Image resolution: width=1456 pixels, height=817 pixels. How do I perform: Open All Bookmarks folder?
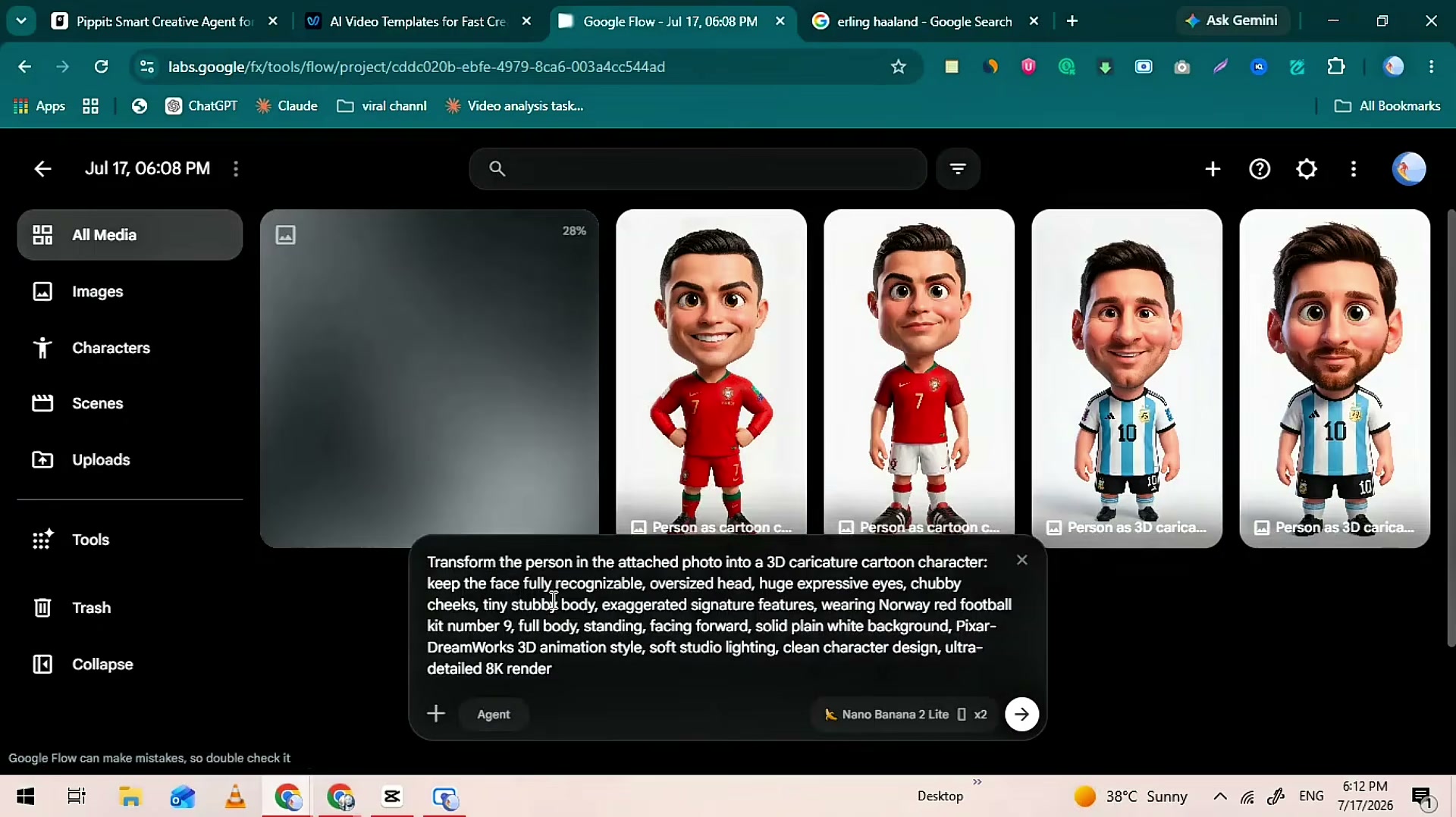[x=1387, y=106]
